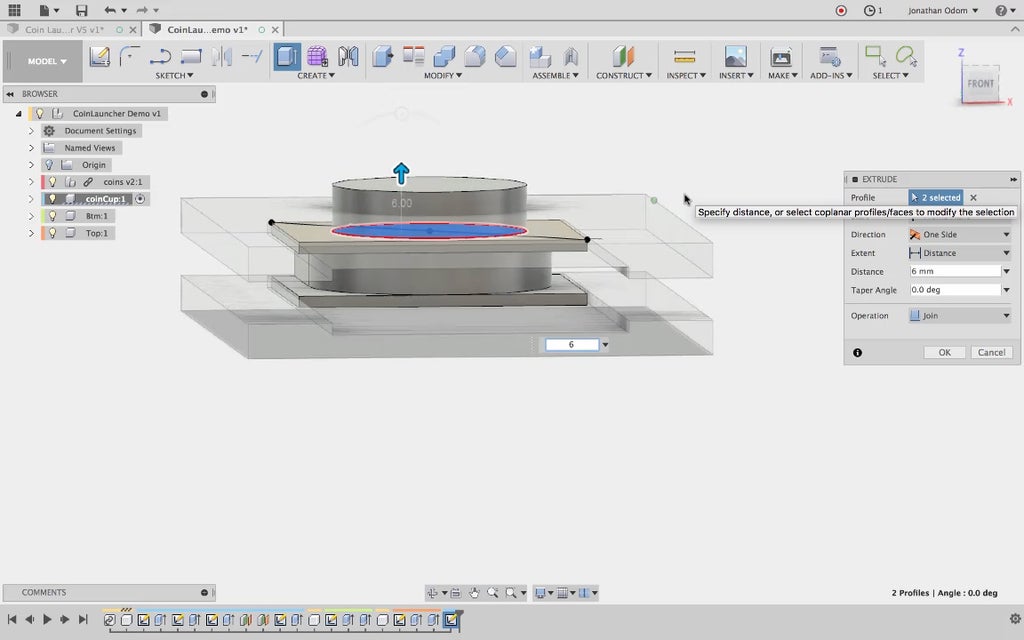Click the Undo arrow
This screenshot has width=1024, height=640.
point(110,10)
